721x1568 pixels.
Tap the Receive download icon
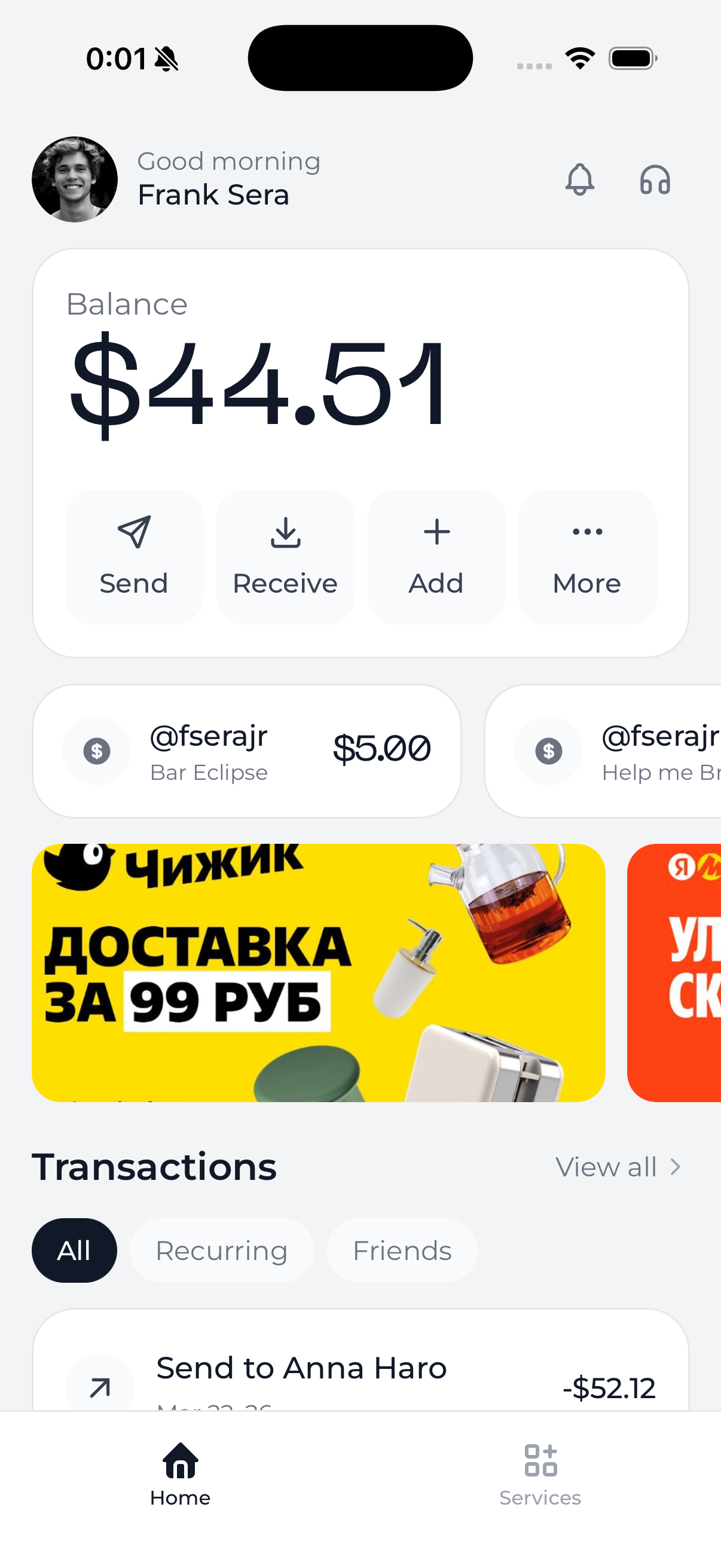(x=285, y=532)
